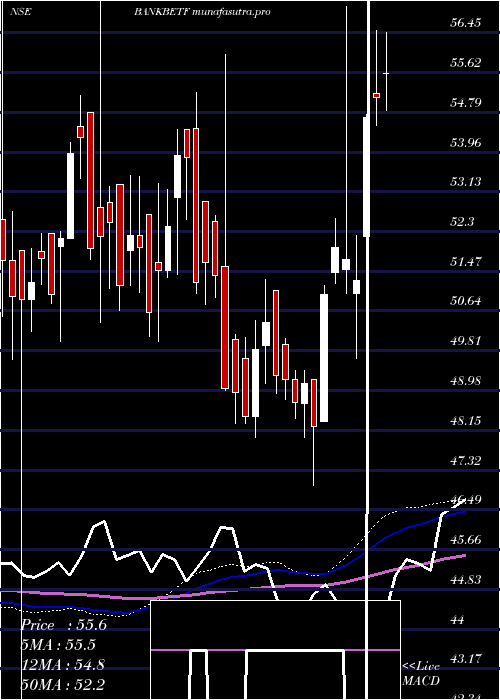Click the 44.83 price axis label

pos(466,579)
